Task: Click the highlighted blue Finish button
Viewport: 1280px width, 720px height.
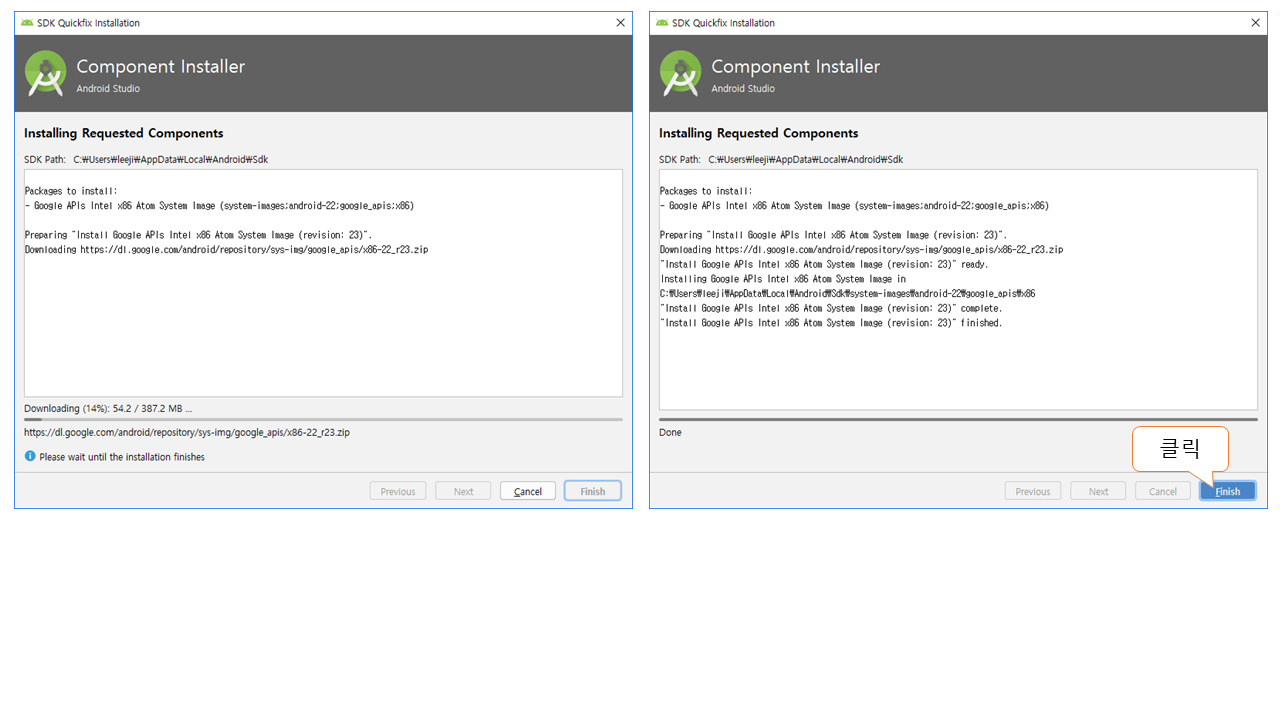Action: 1227,491
